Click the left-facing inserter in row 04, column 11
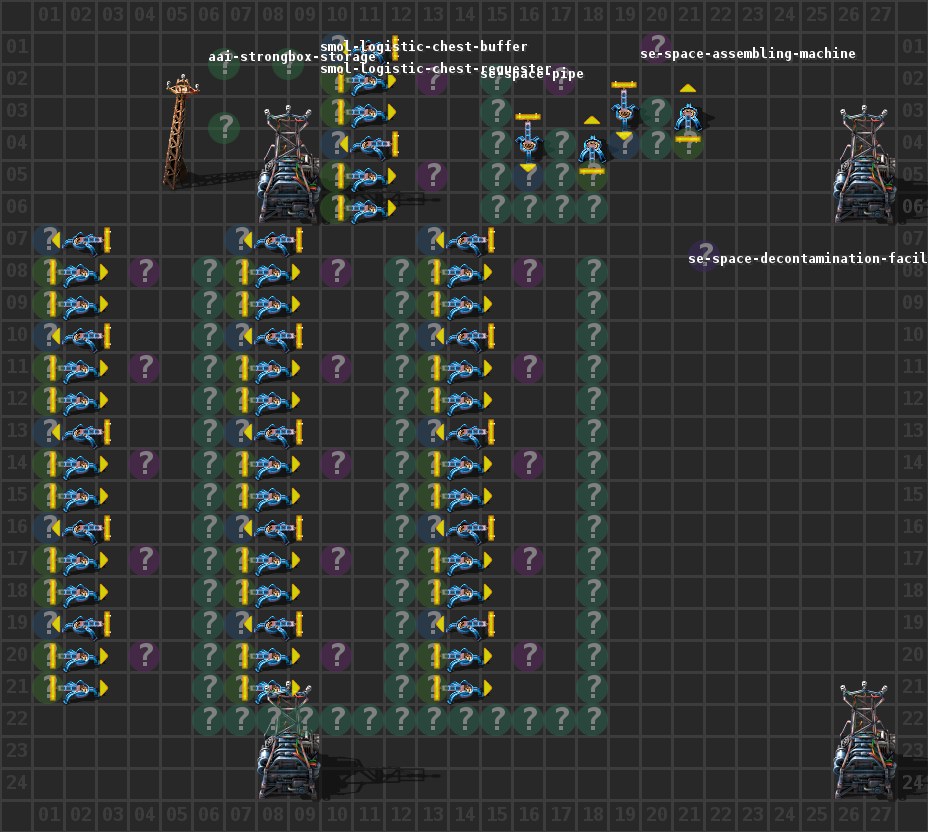The height and width of the screenshot is (832, 928). coord(369,145)
